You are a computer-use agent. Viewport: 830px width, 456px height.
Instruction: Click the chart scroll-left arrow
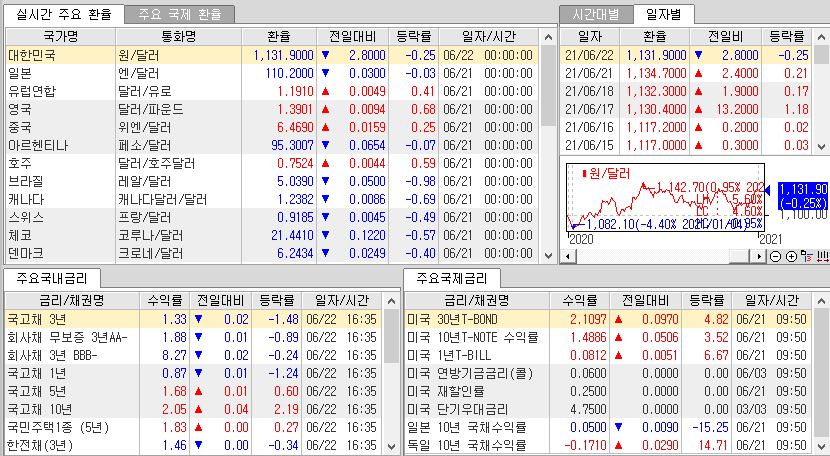click(x=569, y=257)
